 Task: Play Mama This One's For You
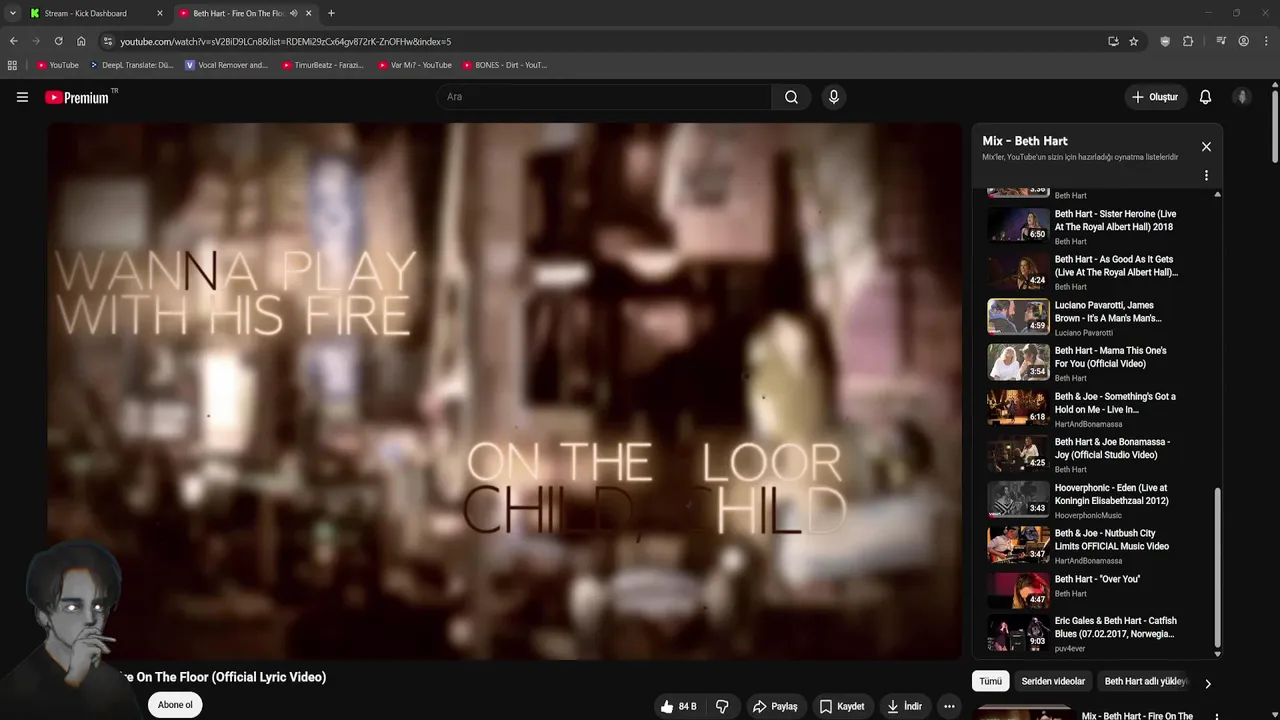[1095, 363]
